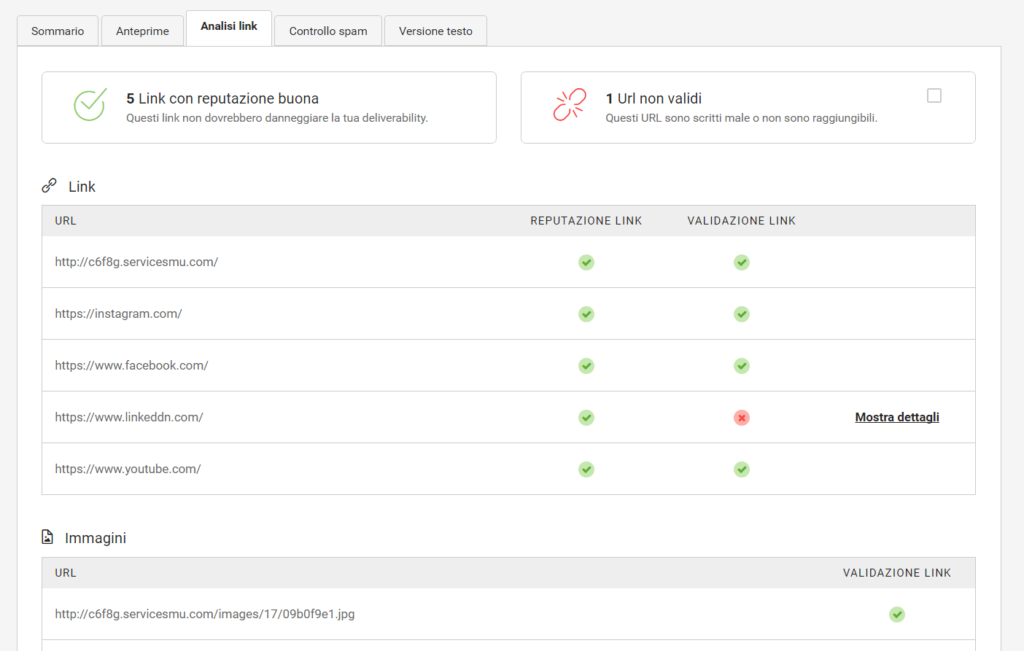Click the Validazione Link column header
This screenshot has height=651, width=1024.
741,221
